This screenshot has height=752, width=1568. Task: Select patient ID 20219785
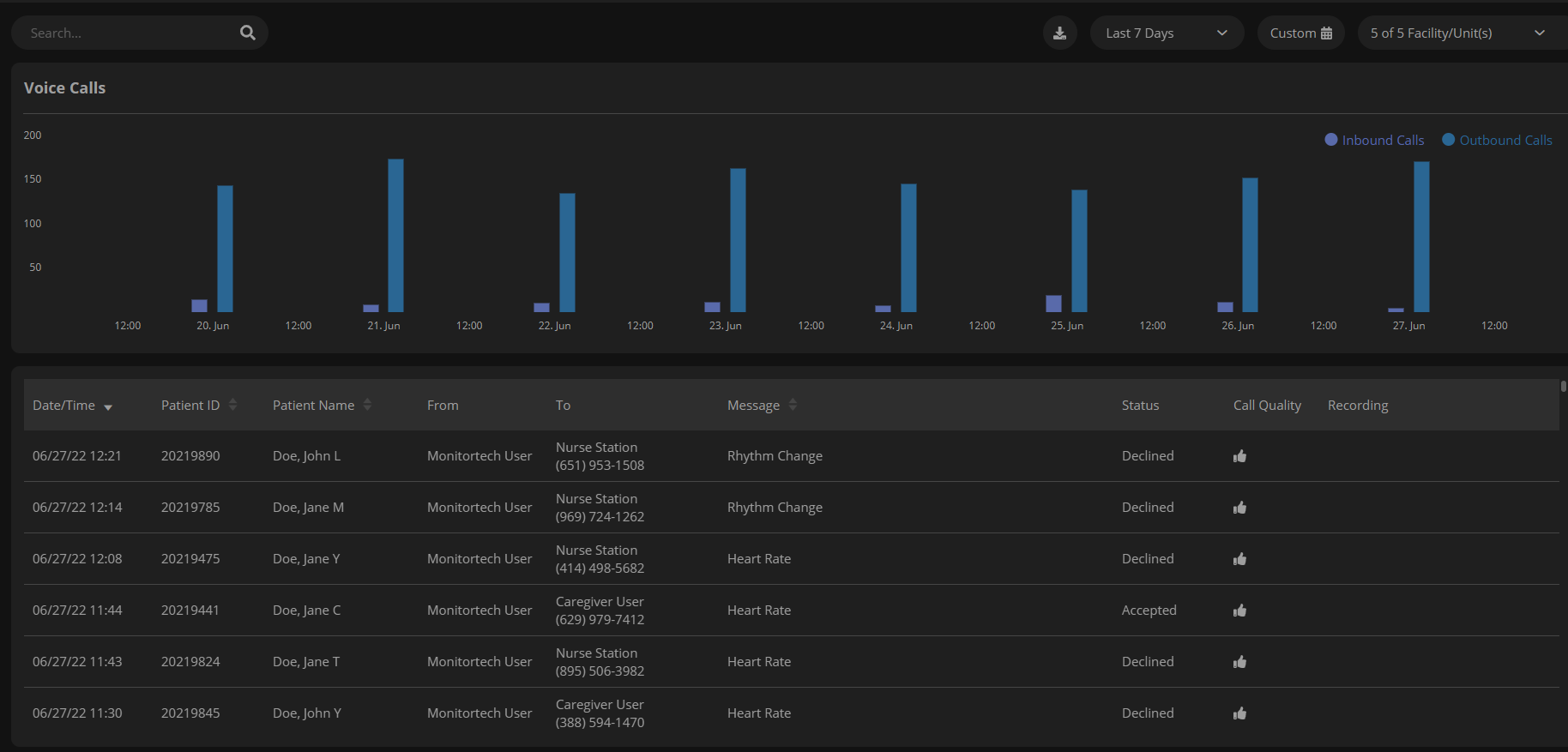click(x=190, y=507)
